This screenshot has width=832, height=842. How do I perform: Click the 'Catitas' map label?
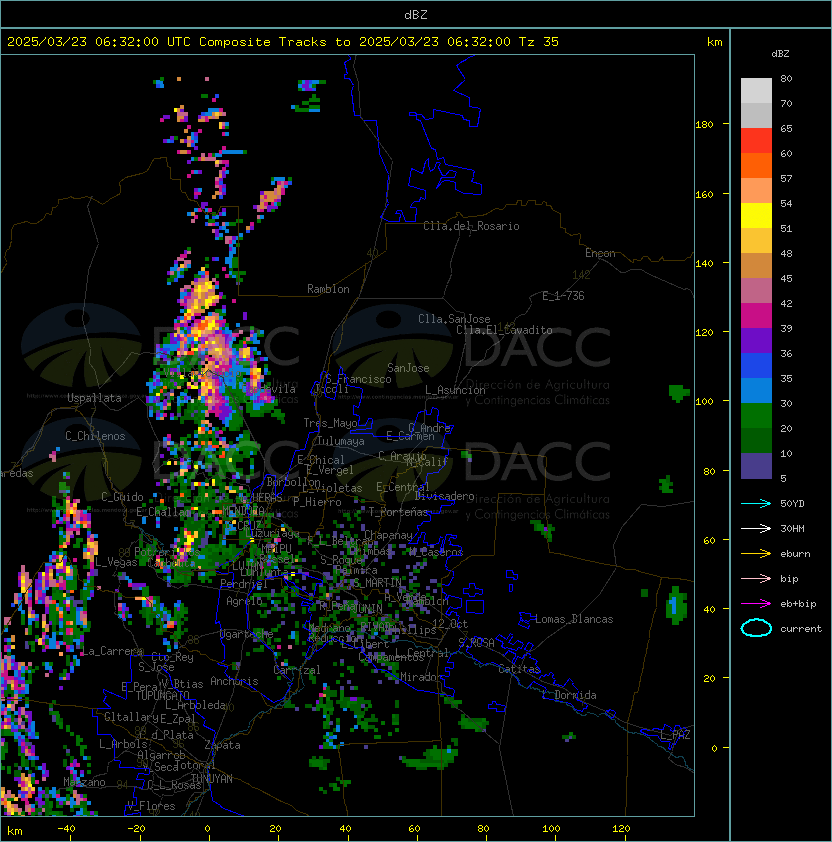tap(519, 669)
